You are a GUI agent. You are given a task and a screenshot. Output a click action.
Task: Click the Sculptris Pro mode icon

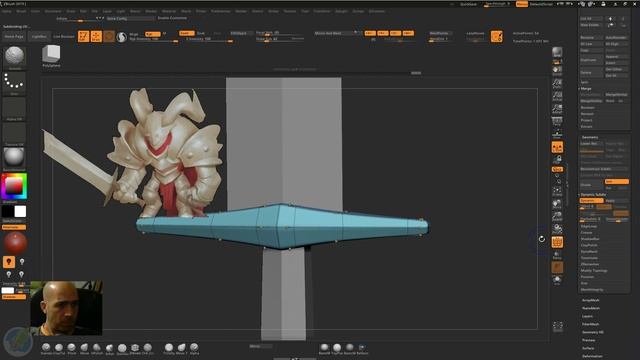pos(121,37)
